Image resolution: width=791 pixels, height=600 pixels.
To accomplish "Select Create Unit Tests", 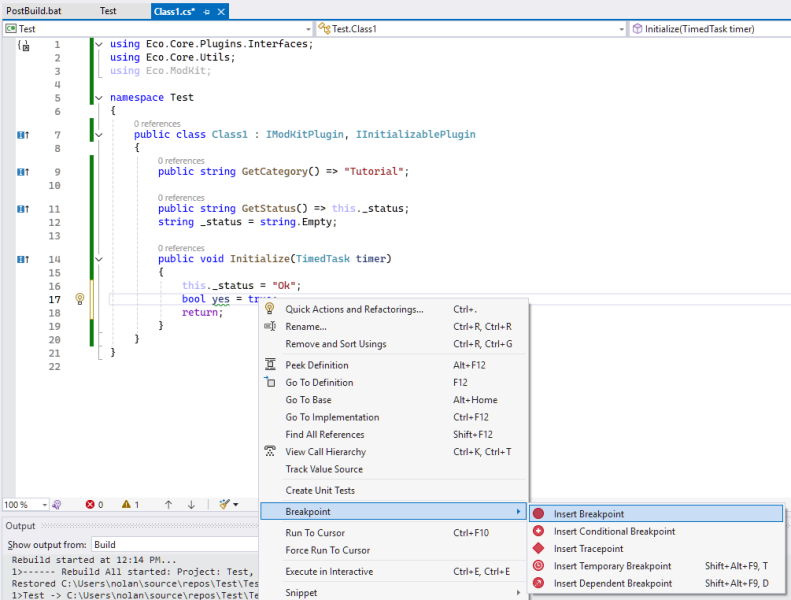I will click(393, 490).
